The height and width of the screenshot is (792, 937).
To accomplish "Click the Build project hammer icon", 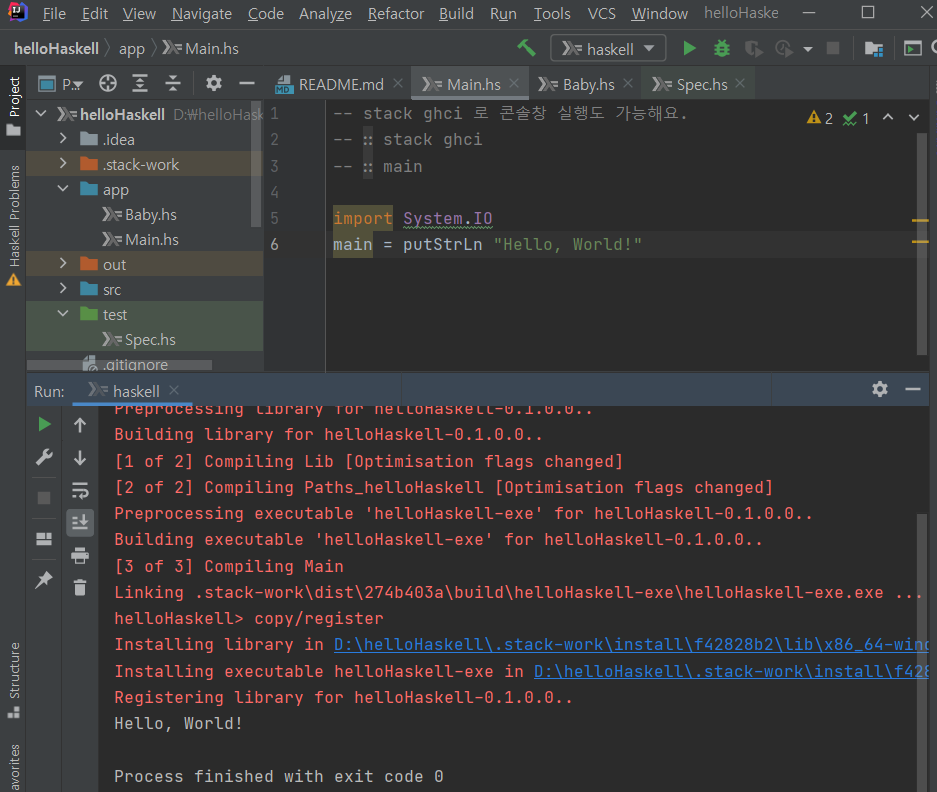I will pos(526,48).
